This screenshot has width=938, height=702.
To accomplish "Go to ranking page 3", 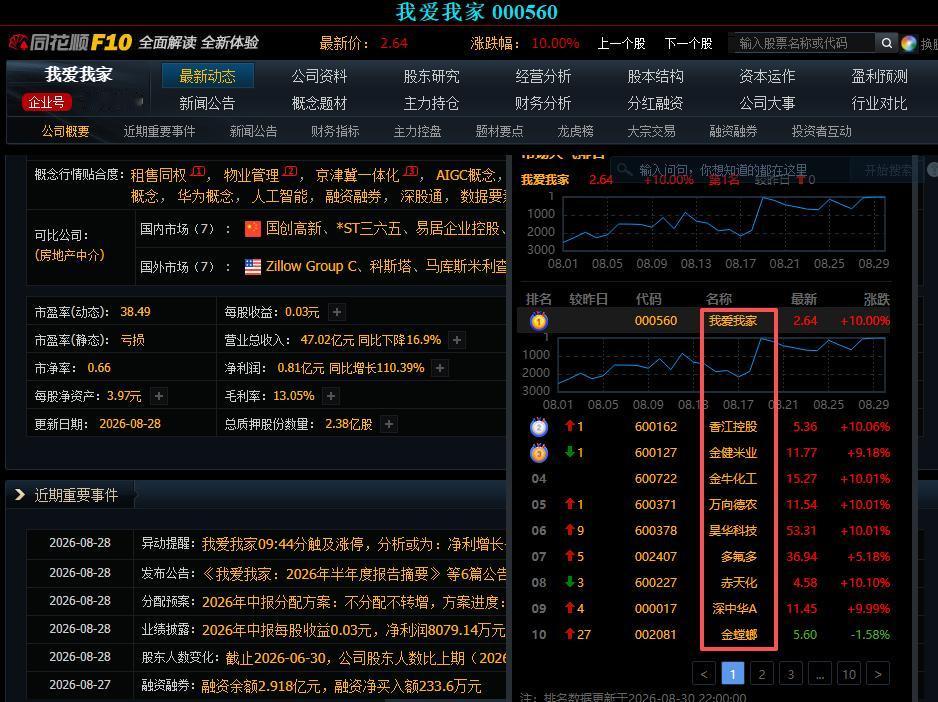I will [x=791, y=674].
